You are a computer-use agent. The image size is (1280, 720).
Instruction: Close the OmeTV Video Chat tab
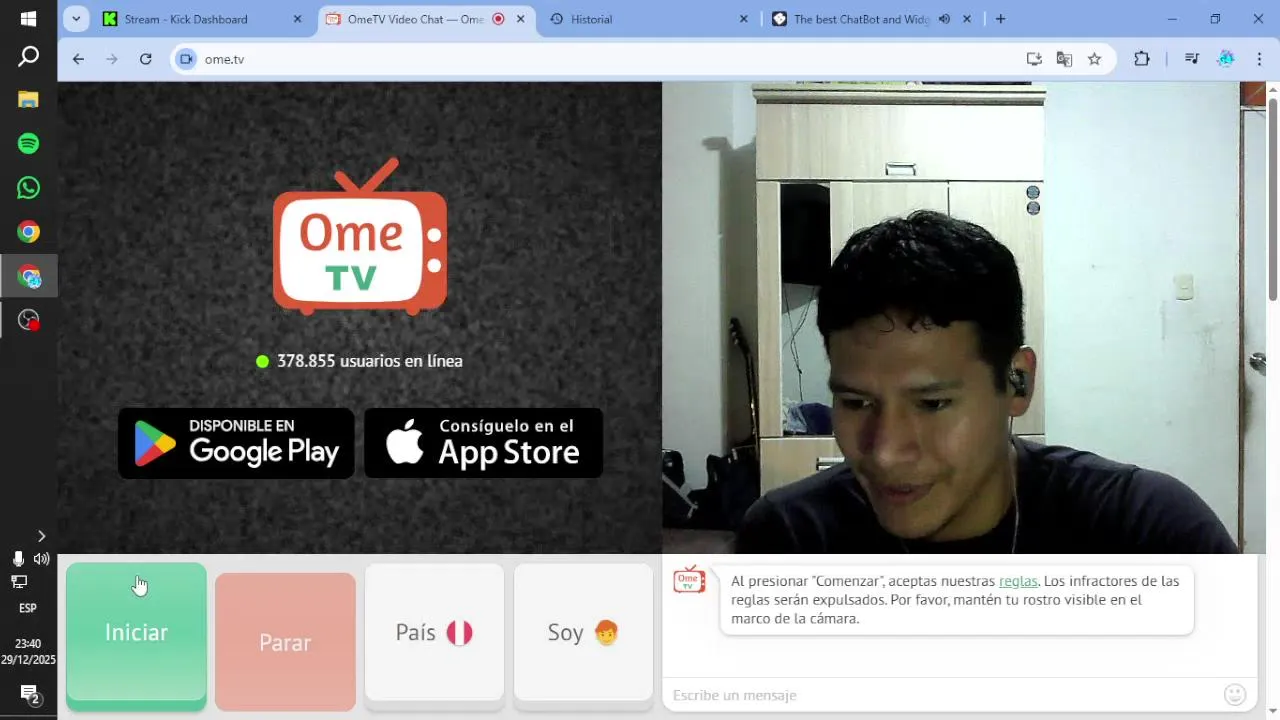[x=520, y=19]
